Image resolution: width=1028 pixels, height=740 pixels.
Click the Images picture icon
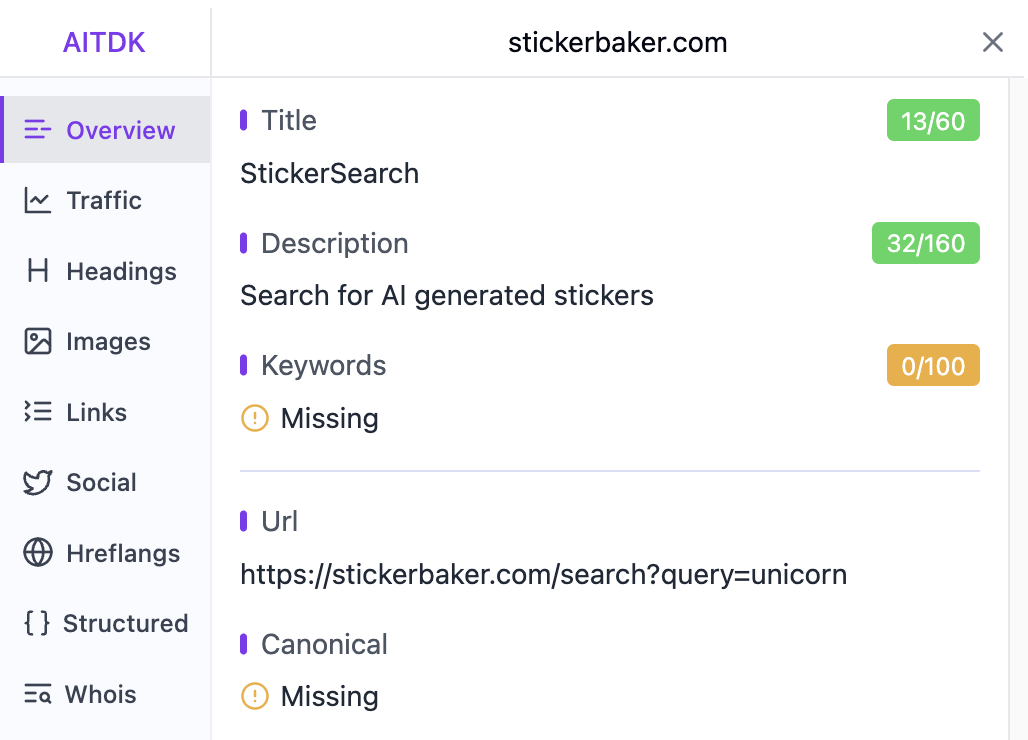38,342
